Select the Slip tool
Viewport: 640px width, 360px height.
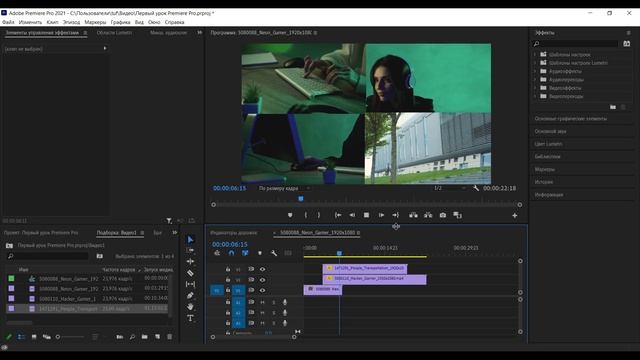click(x=190, y=284)
